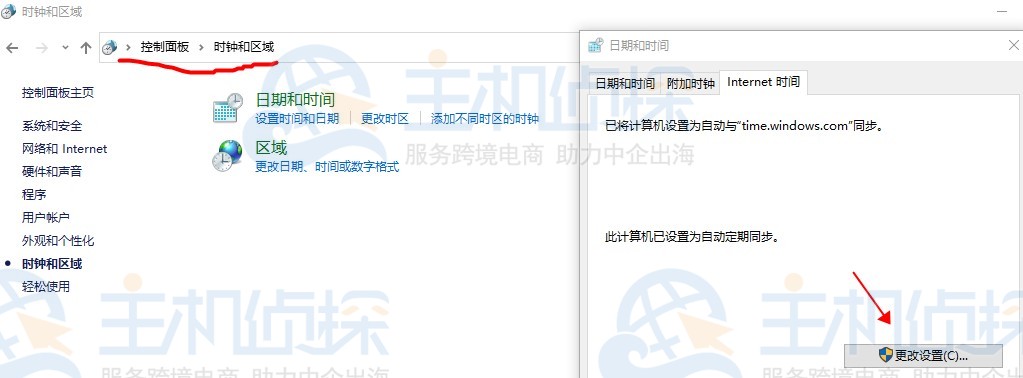Expand chevron before 时钟和区域 breadcrumb
The image size is (1023, 378).
pos(202,47)
